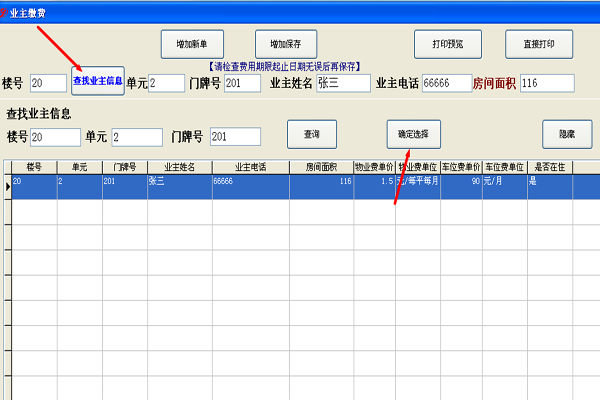Click the 增加新单 button
Viewport: 600px width, 400px height.
click(x=192, y=44)
